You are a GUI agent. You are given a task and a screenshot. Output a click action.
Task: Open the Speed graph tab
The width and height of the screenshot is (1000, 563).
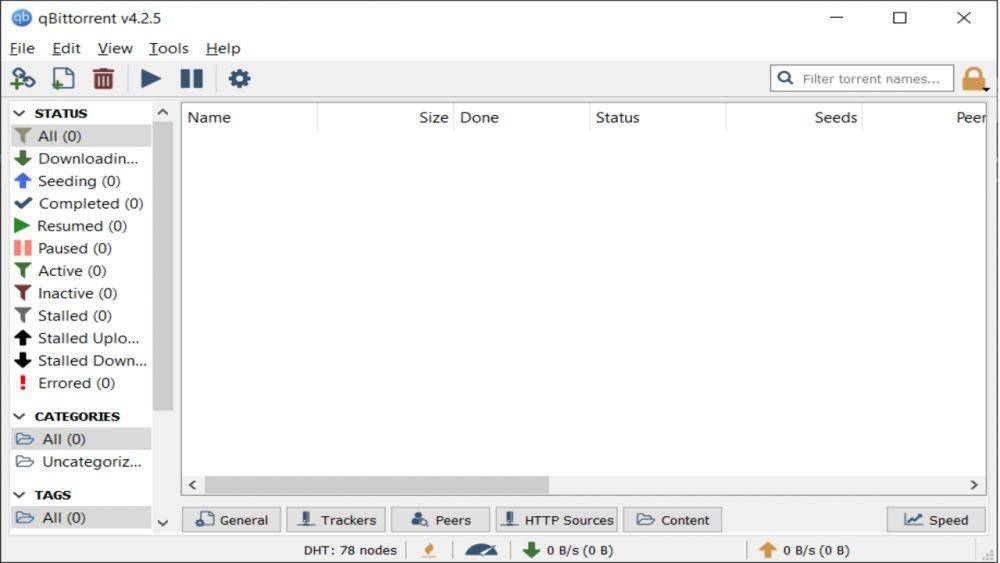936,520
